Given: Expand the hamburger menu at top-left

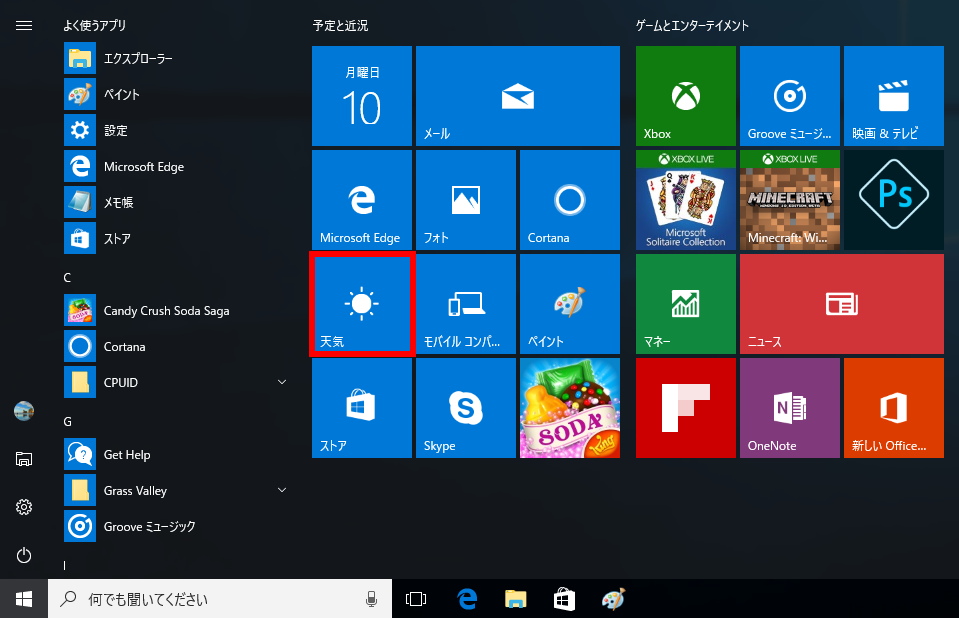Looking at the screenshot, I should pos(24,26).
